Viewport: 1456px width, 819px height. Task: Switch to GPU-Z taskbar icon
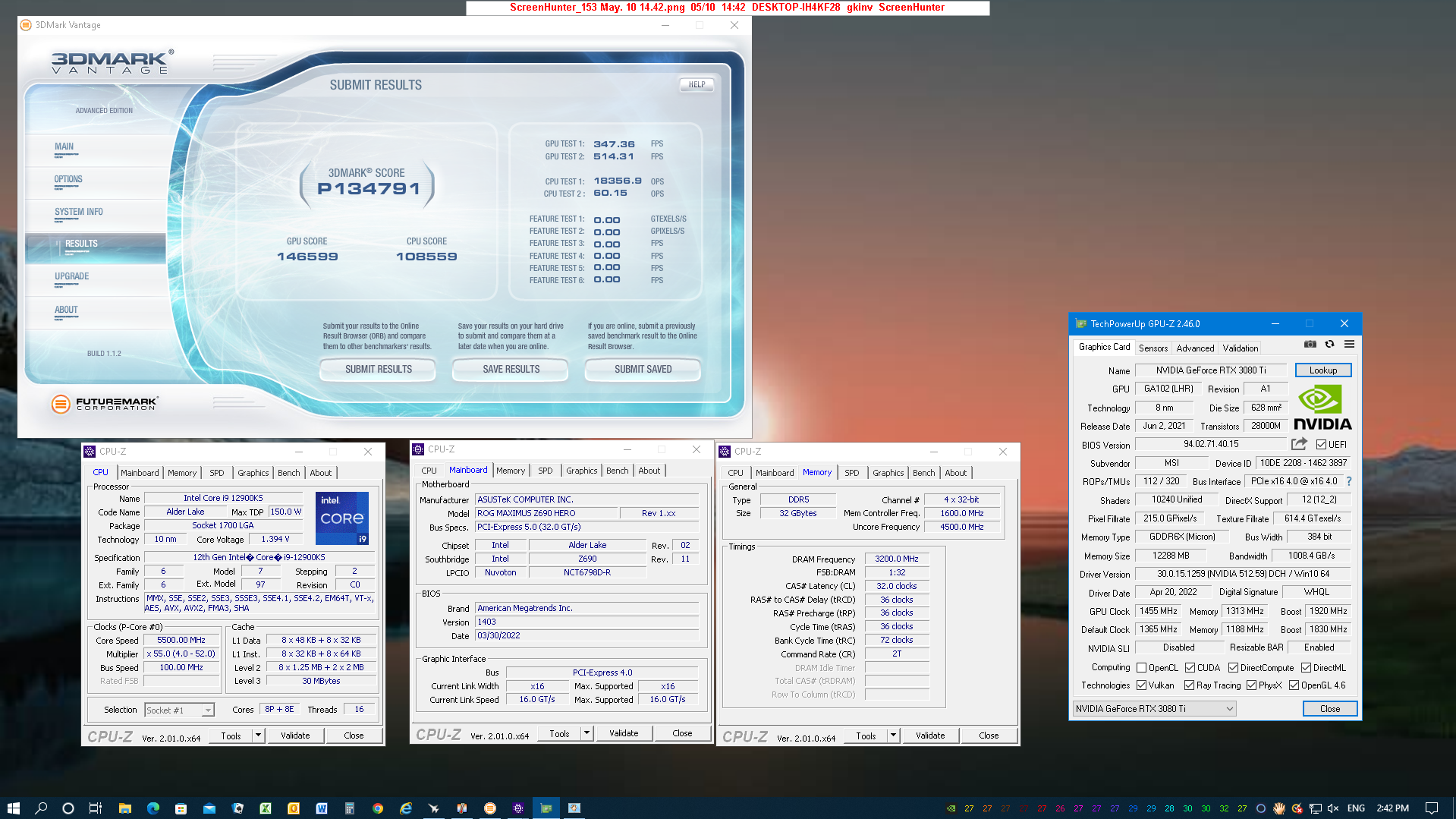546,808
